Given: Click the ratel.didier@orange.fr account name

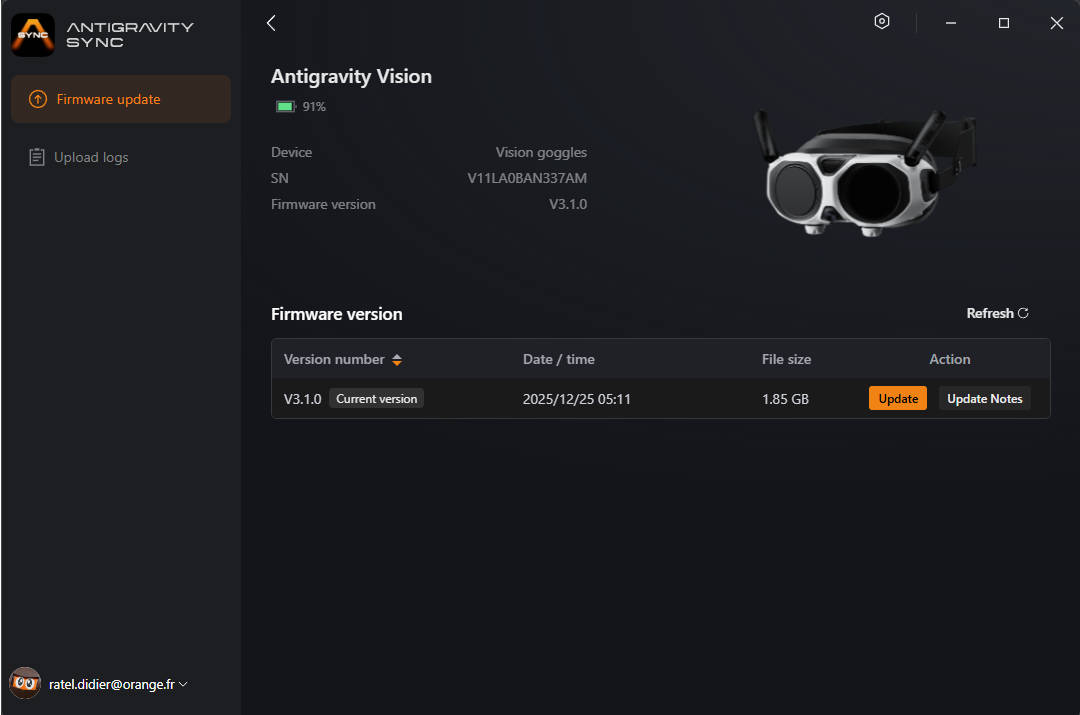Looking at the screenshot, I should click(112, 684).
